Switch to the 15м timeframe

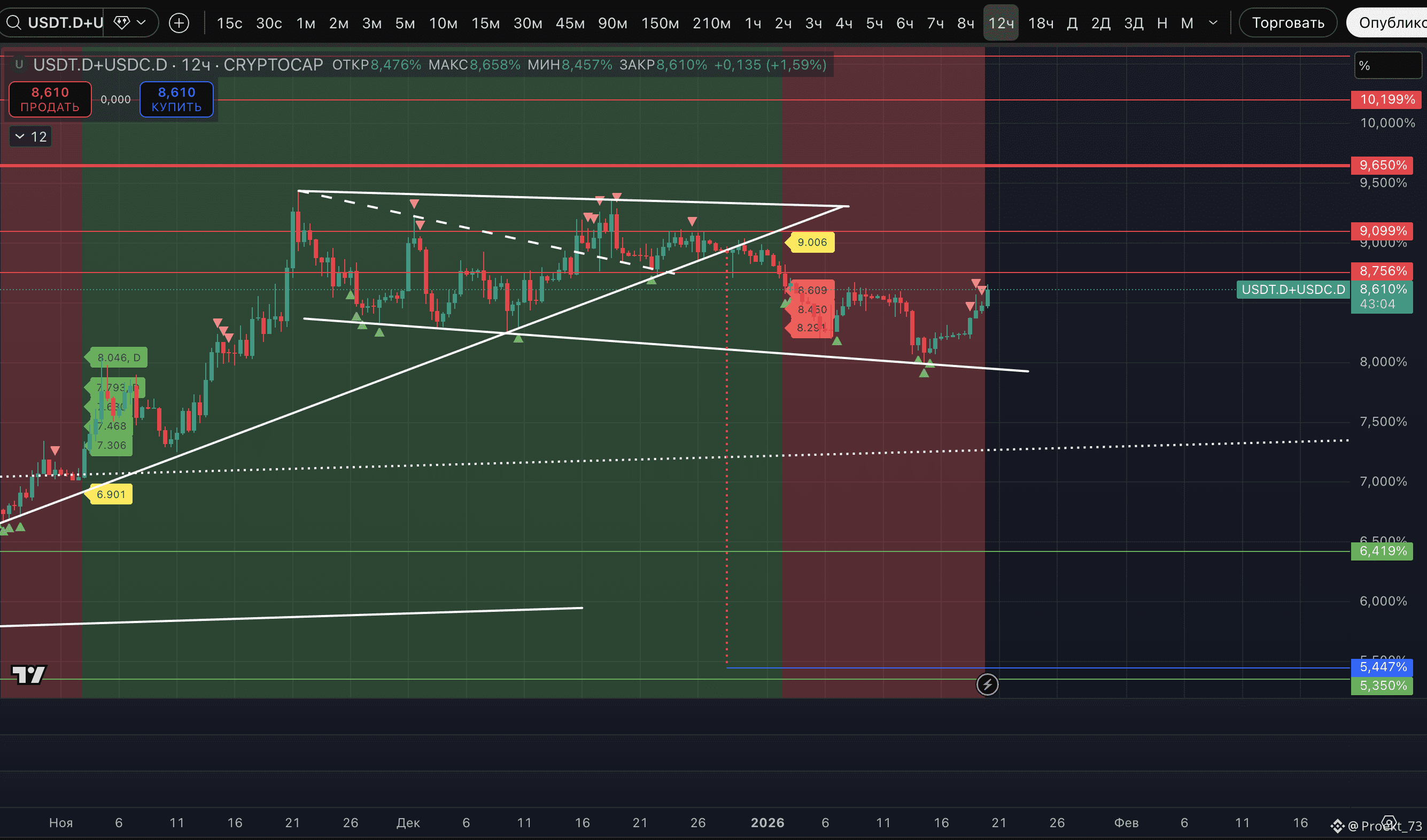[485, 22]
